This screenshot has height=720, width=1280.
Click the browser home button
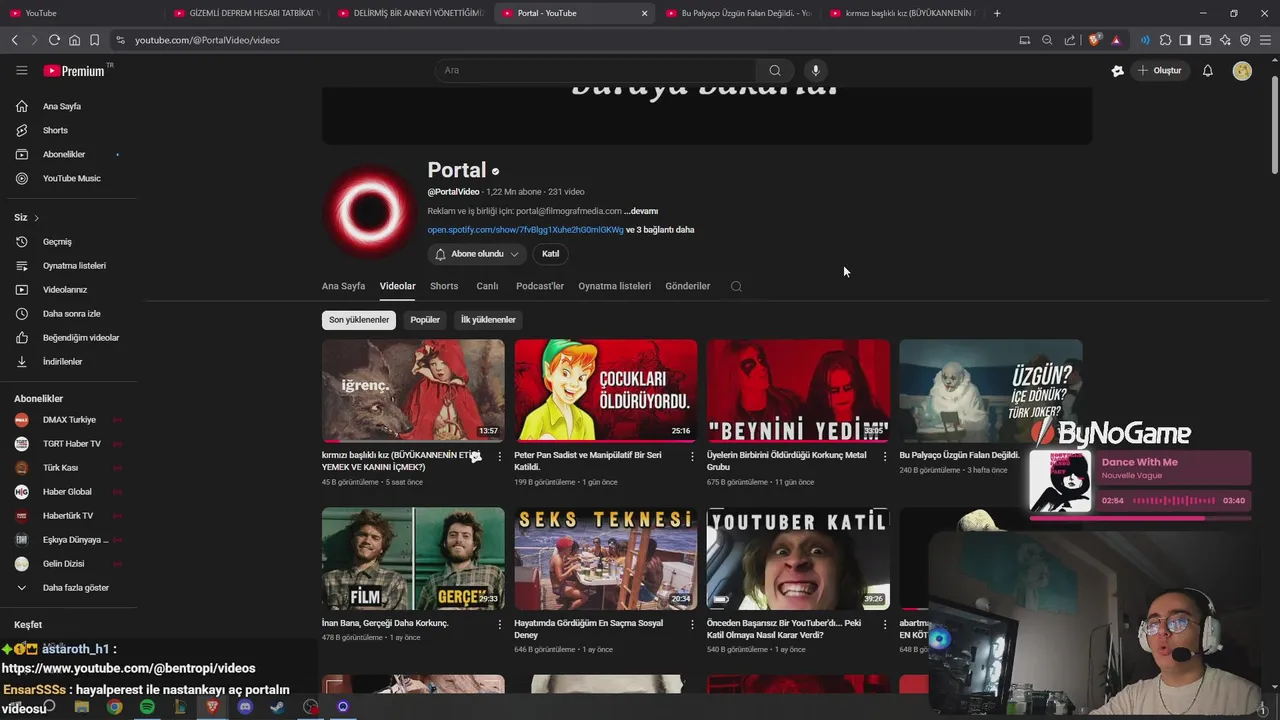pyautogui.click(x=74, y=40)
